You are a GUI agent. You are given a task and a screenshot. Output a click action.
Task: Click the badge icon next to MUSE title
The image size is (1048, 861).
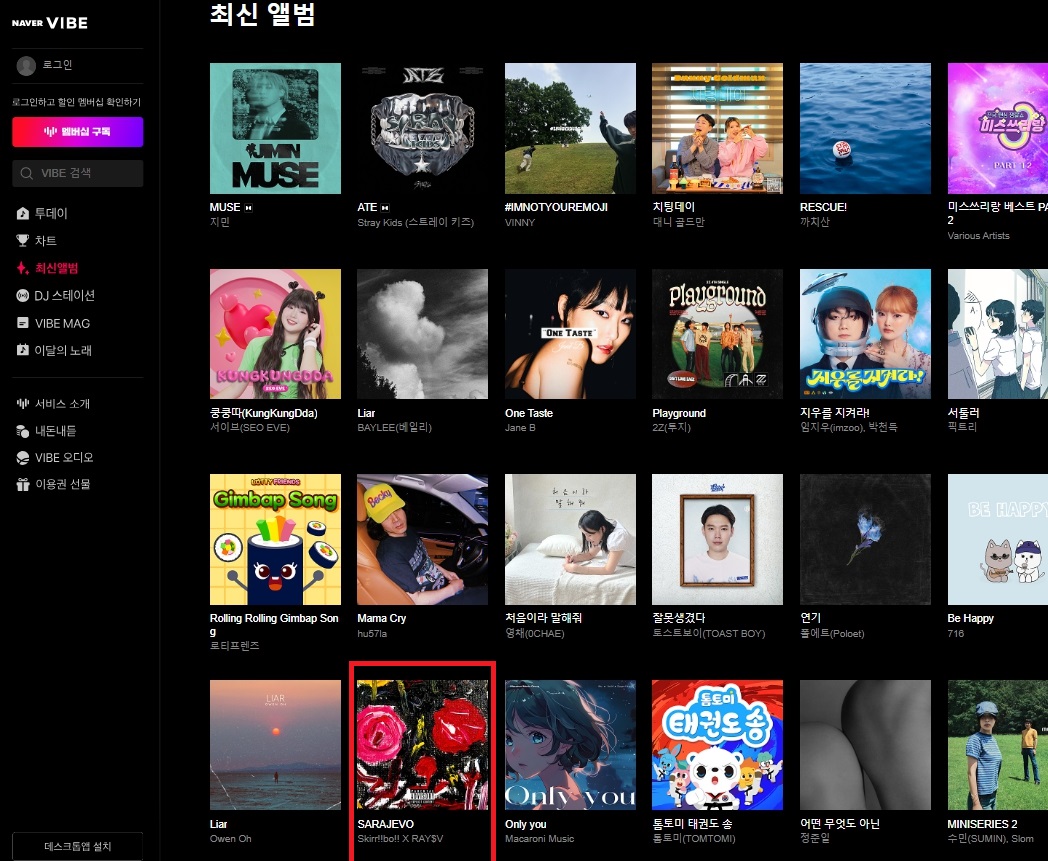pyautogui.click(x=249, y=208)
